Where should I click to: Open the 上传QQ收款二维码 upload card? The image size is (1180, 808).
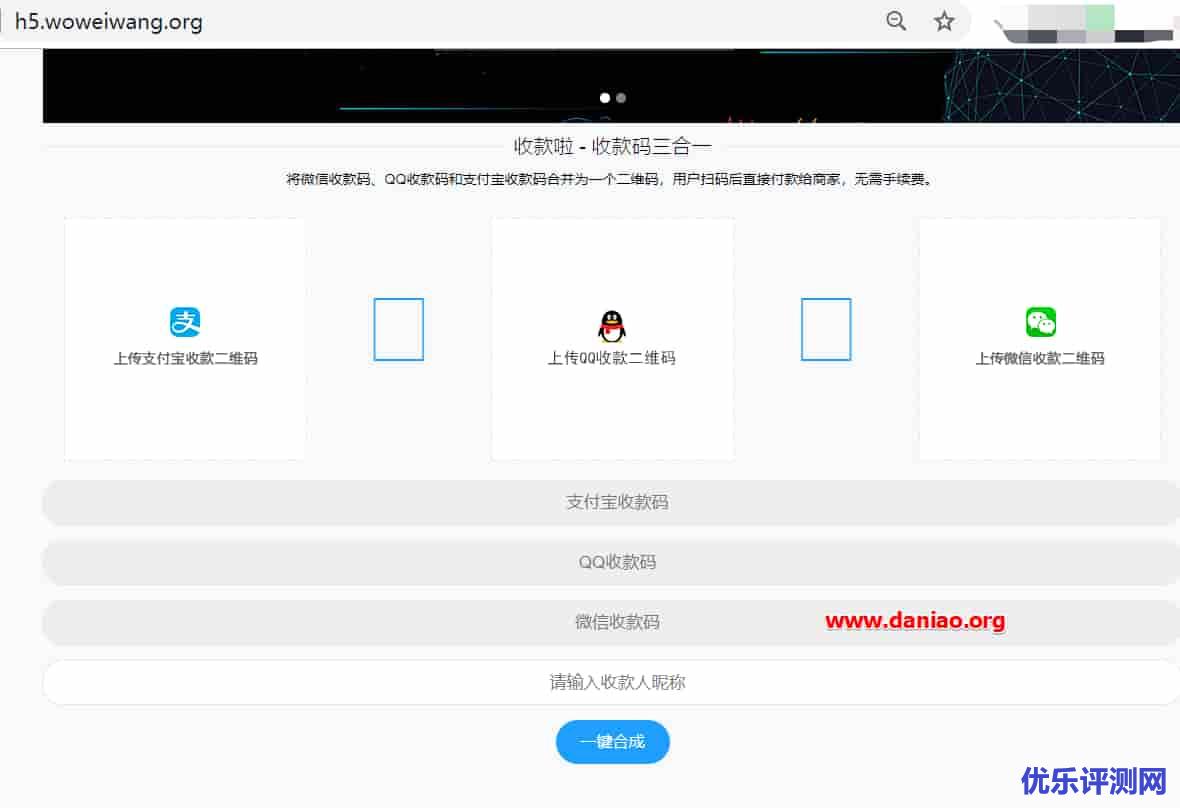tap(613, 339)
